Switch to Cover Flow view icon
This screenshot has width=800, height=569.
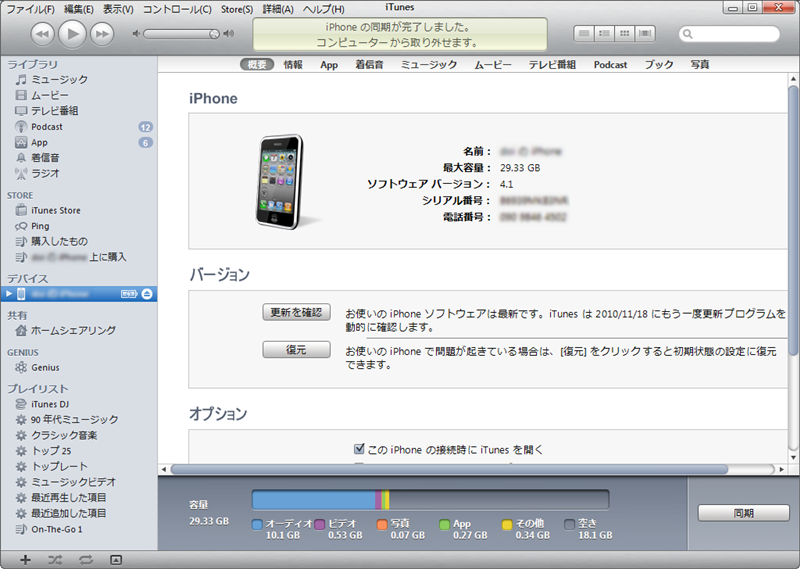point(645,34)
